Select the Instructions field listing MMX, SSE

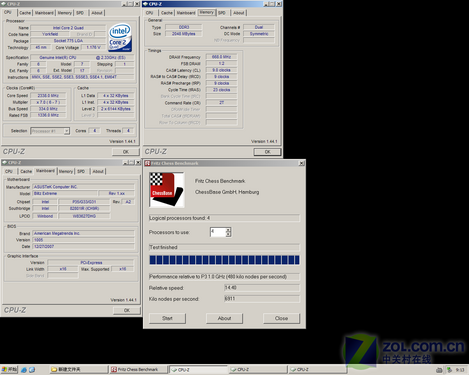83,77
